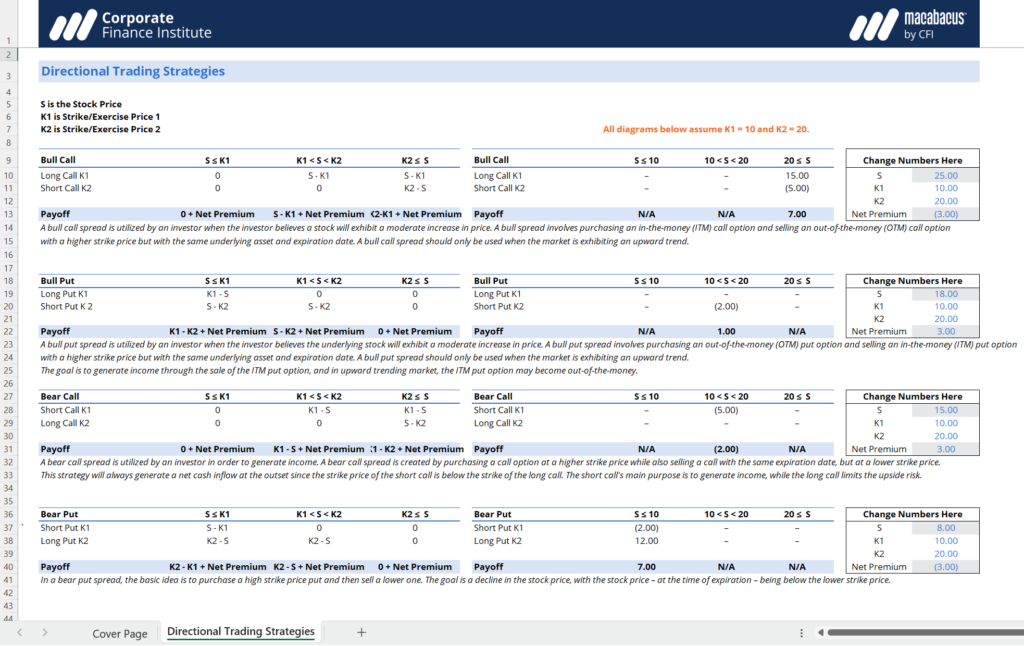
Task: Select the Net Premium 3.00 cell for Bear Call
Action: 945,449
